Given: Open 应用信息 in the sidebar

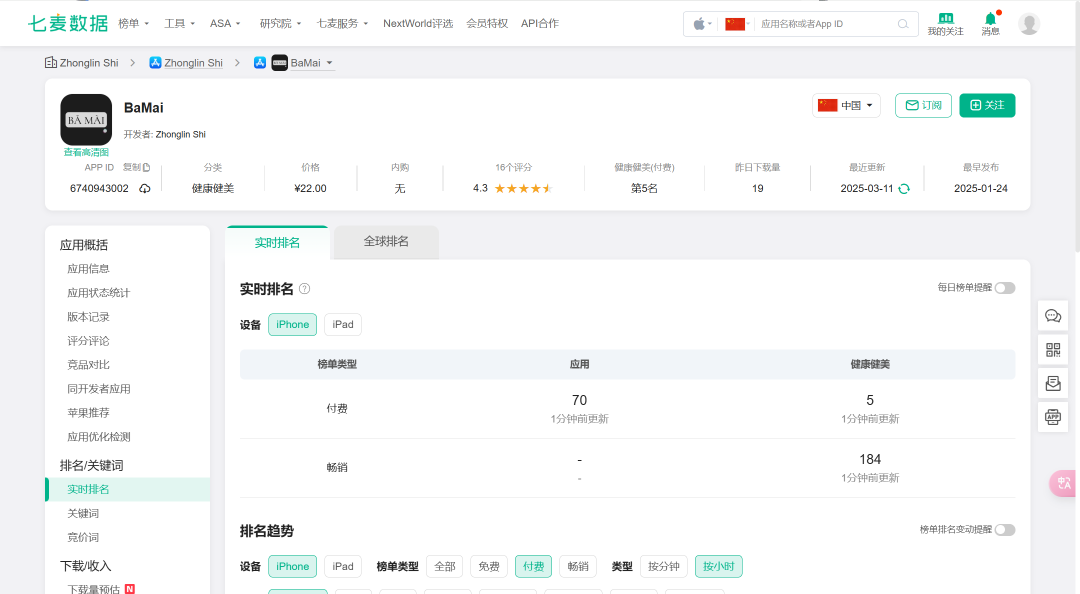Looking at the screenshot, I should [x=88, y=269].
